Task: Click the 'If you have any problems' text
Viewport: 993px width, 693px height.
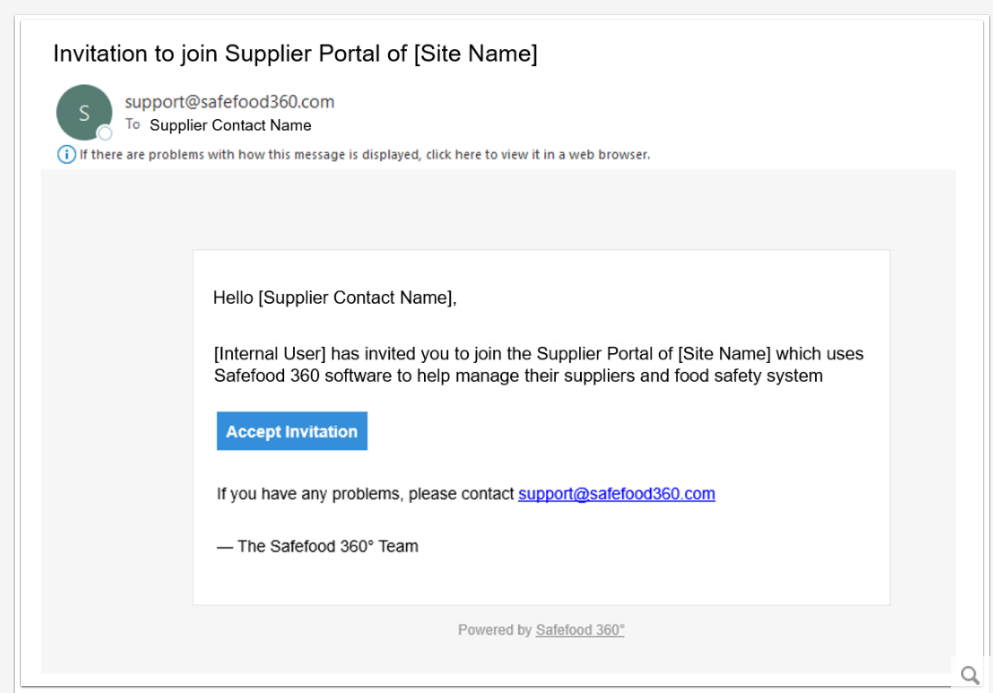Action: point(365,494)
